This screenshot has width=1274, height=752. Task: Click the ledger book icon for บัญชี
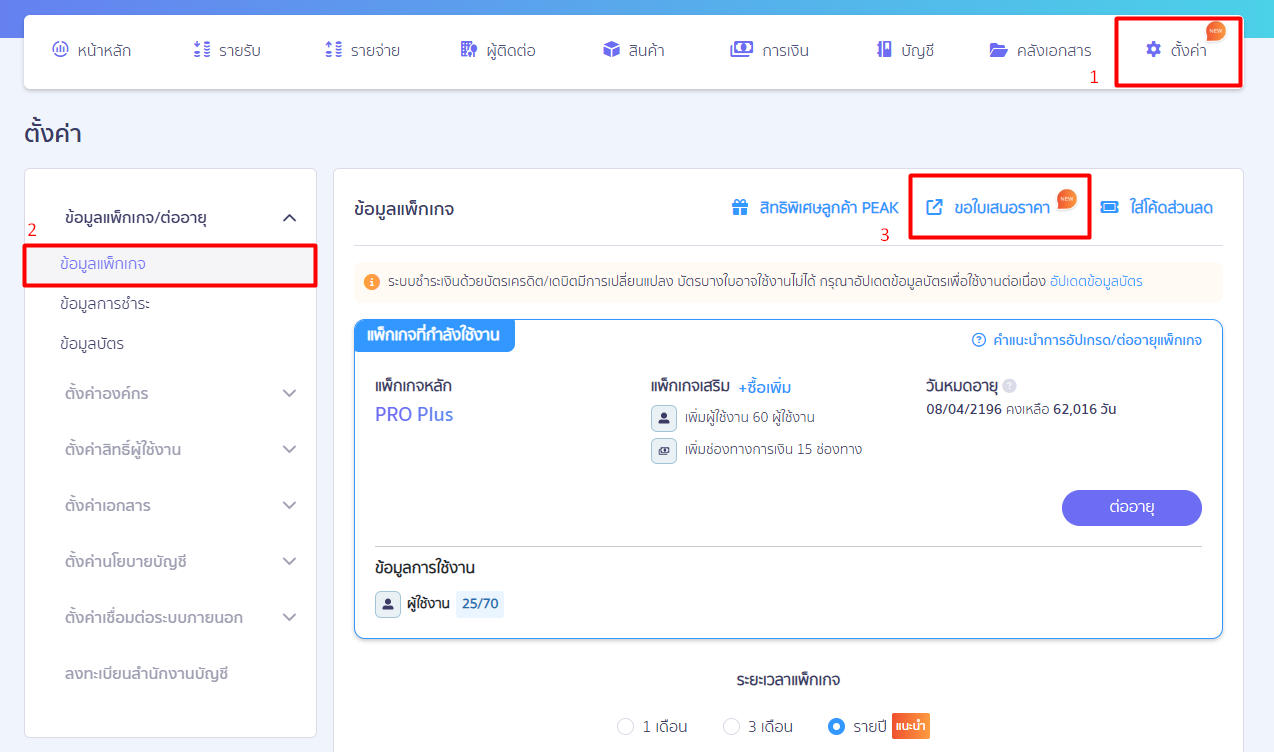[x=884, y=49]
